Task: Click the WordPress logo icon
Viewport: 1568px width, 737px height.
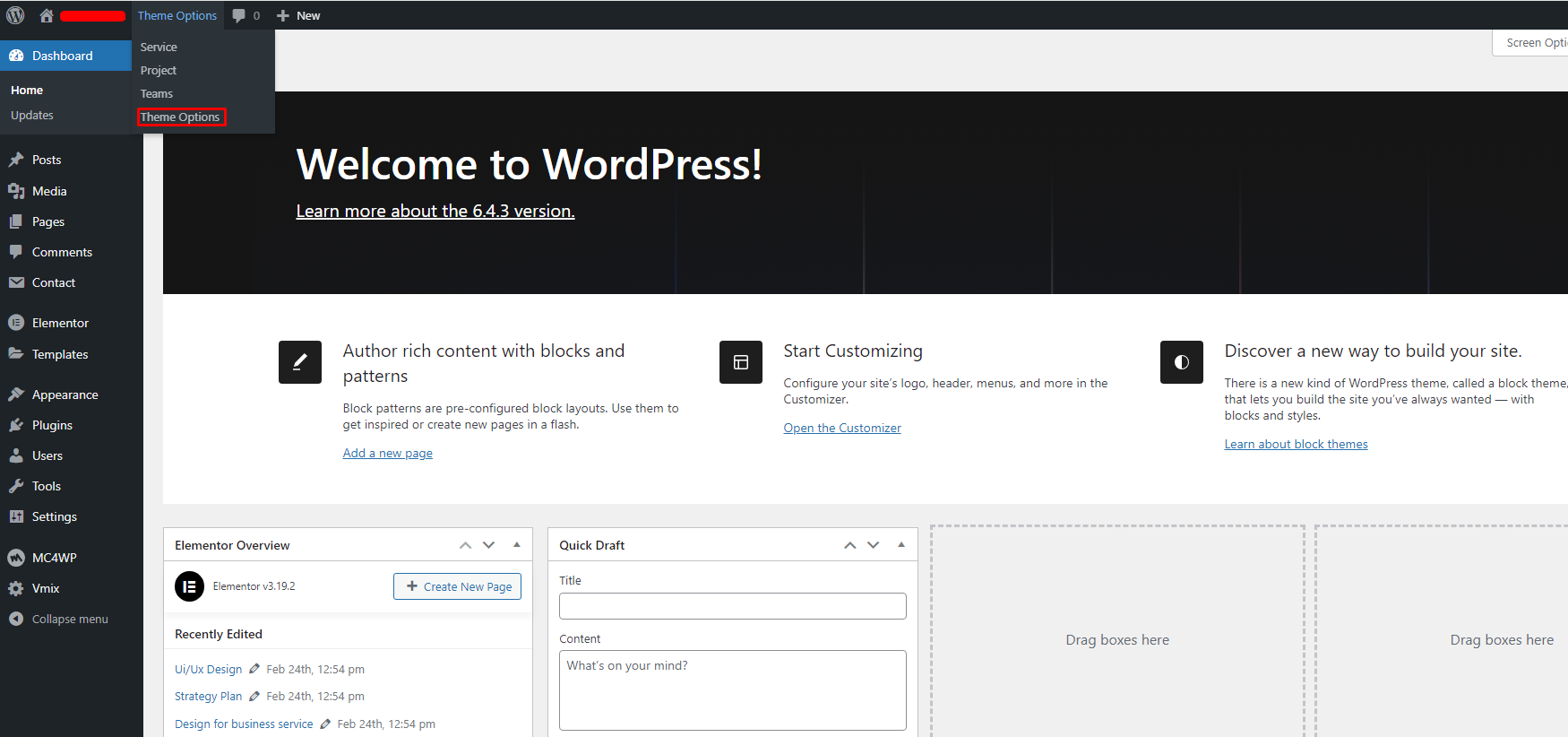Action: (15, 15)
